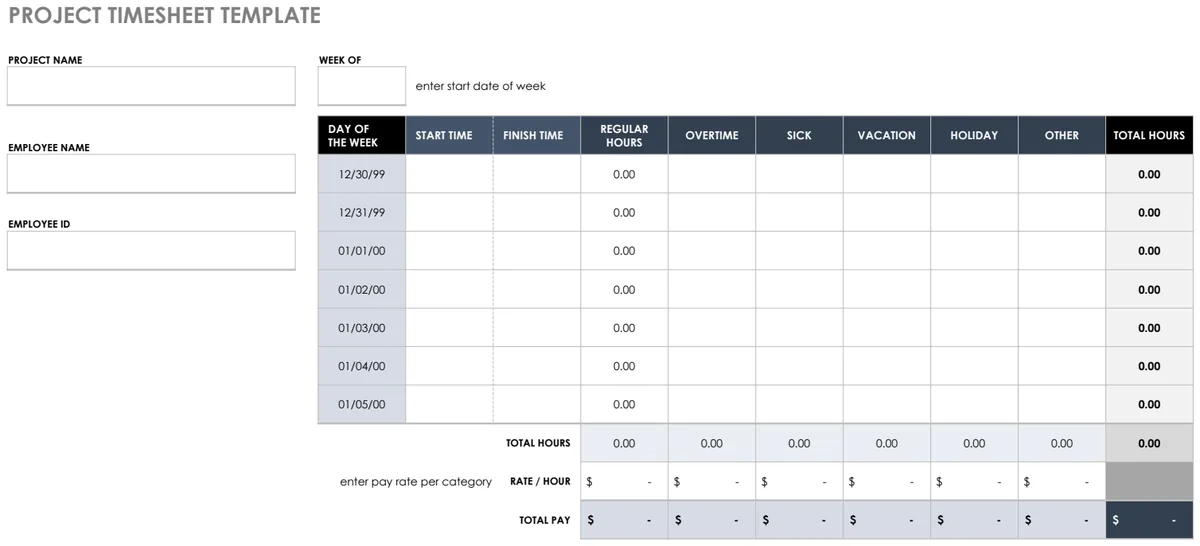Click the date cell 12/30/99
The height and width of the screenshot is (546, 1200).
[x=362, y=174]
